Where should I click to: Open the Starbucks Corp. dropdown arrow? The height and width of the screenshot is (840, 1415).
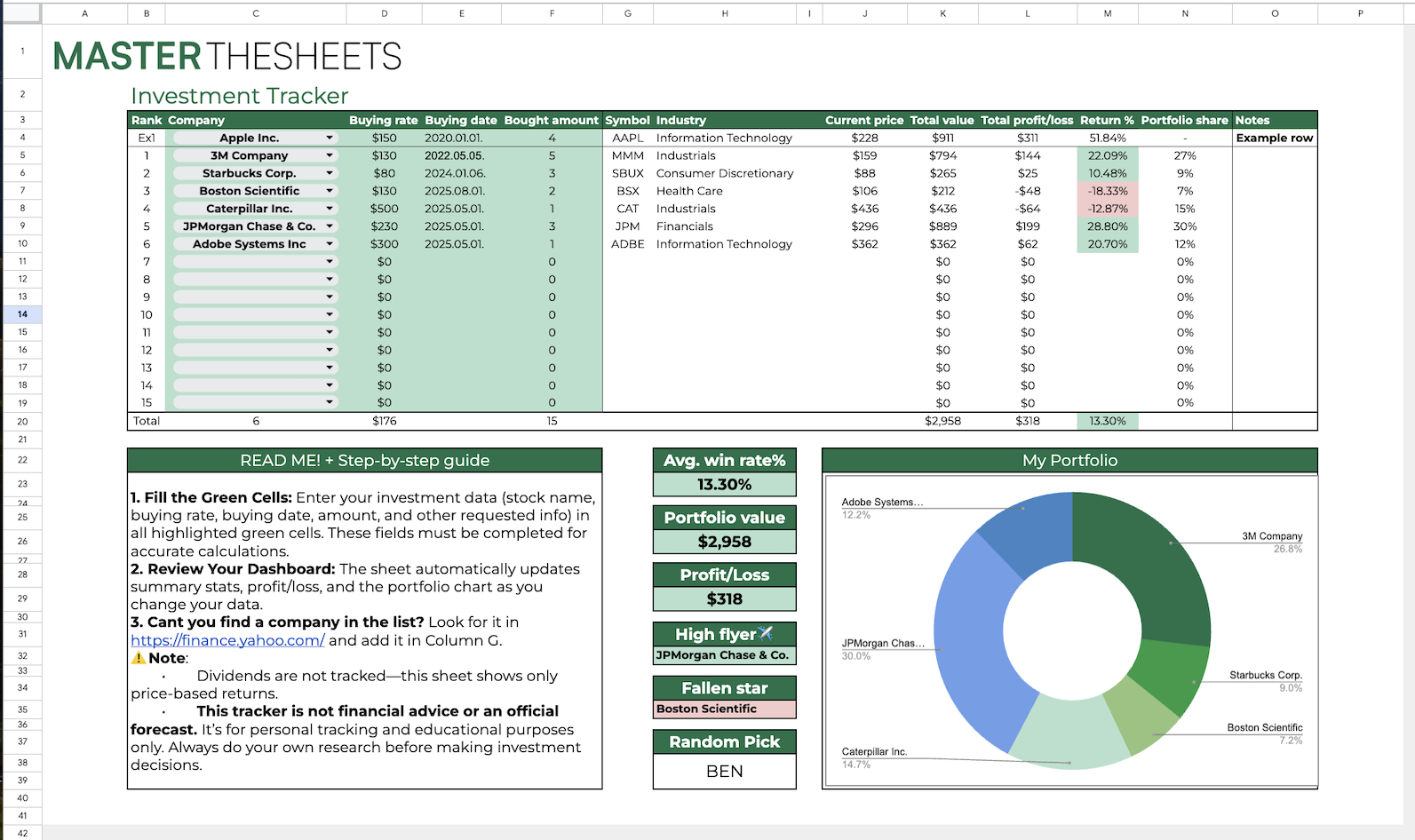click(x=330, y=173)
